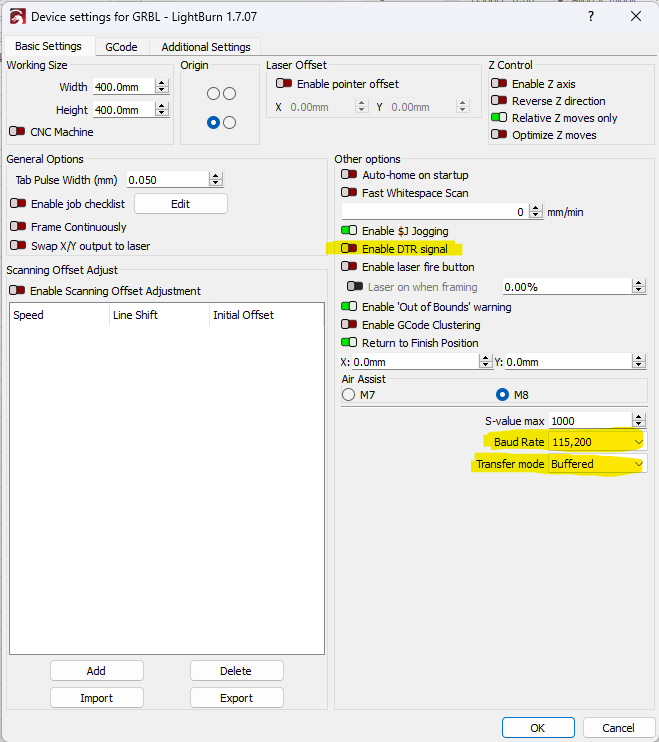659x742 pixels.
Task: Confirm settings with OK button
Action: click(x=538, y=728)
